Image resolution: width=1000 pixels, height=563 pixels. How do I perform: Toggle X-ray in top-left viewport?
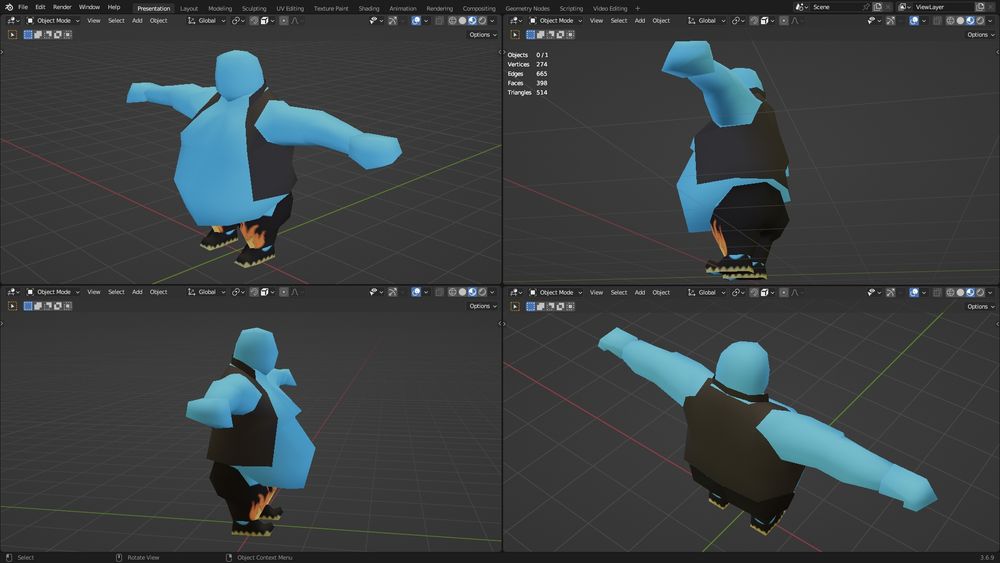point(439,21)
